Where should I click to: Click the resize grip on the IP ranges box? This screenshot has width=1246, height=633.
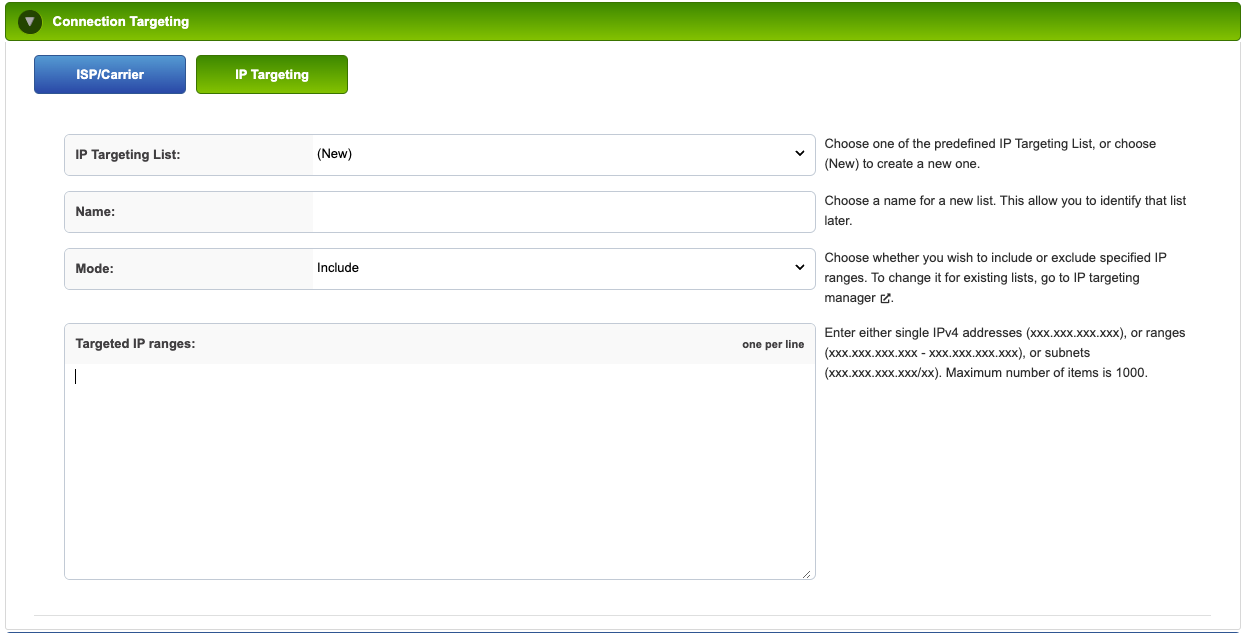click(x=806, y=572)
